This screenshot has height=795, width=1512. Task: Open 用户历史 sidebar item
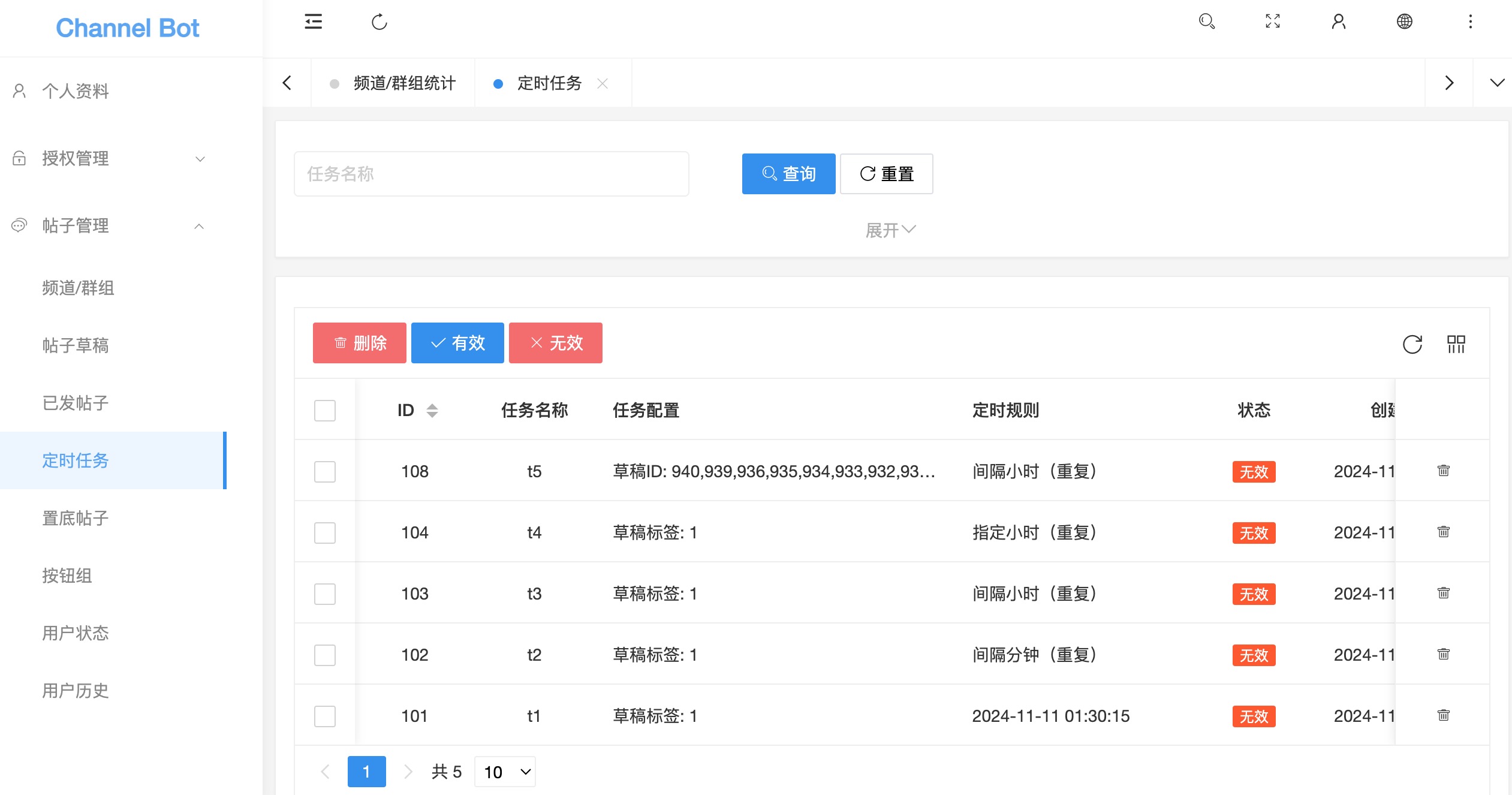113,691
